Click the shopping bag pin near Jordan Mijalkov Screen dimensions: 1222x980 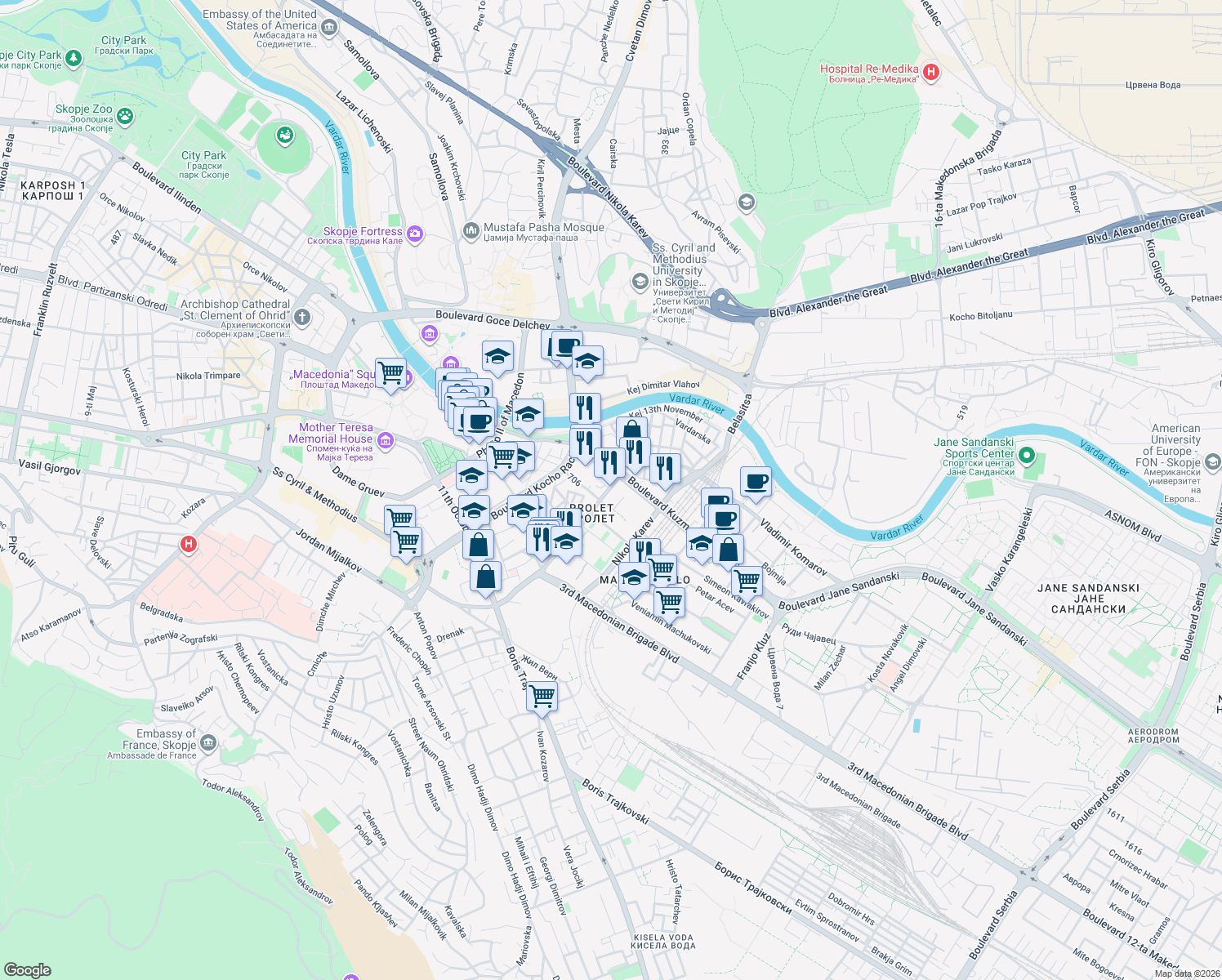(x=488, y=577)
